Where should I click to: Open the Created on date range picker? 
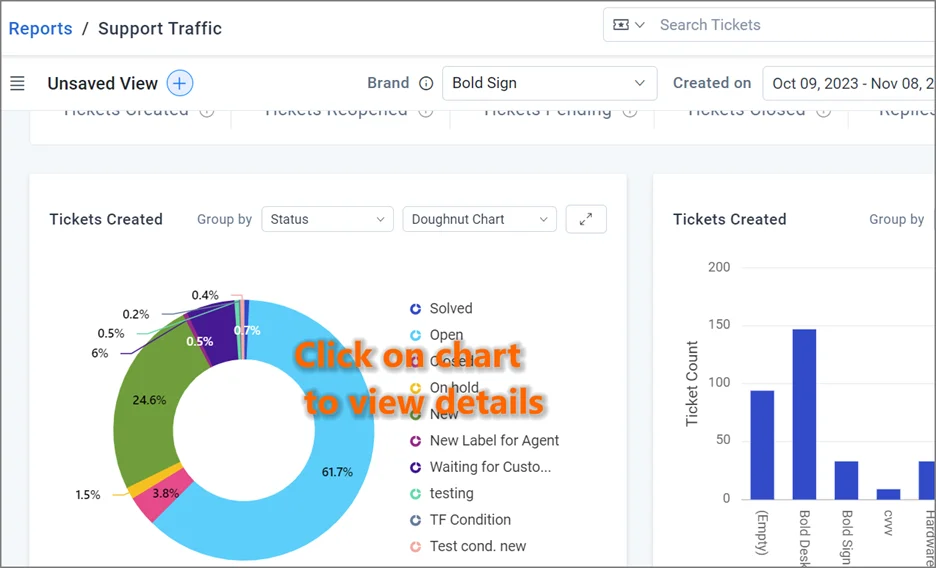click(849, 83)
